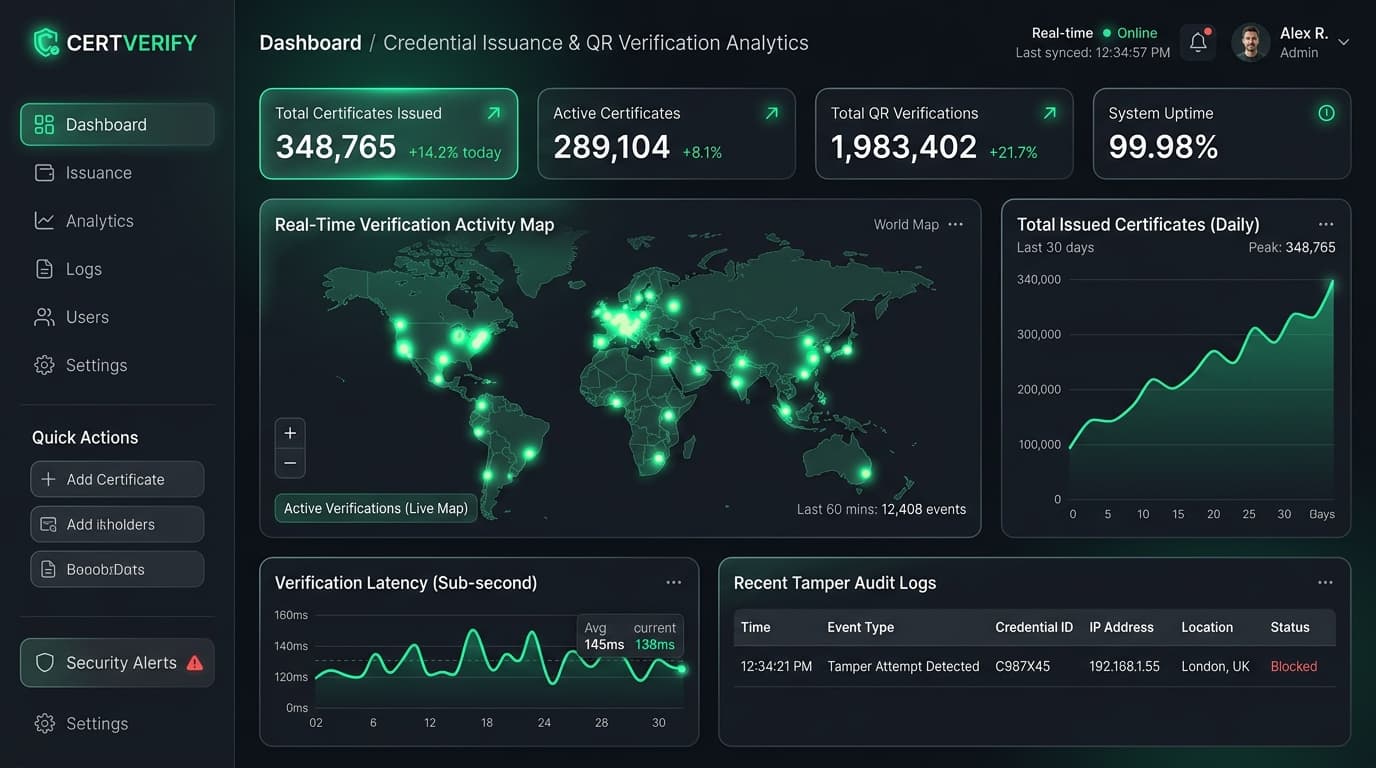Zoom in the map with plus button
Screen dimensions: 1376x768
click(x=290, y=433)
